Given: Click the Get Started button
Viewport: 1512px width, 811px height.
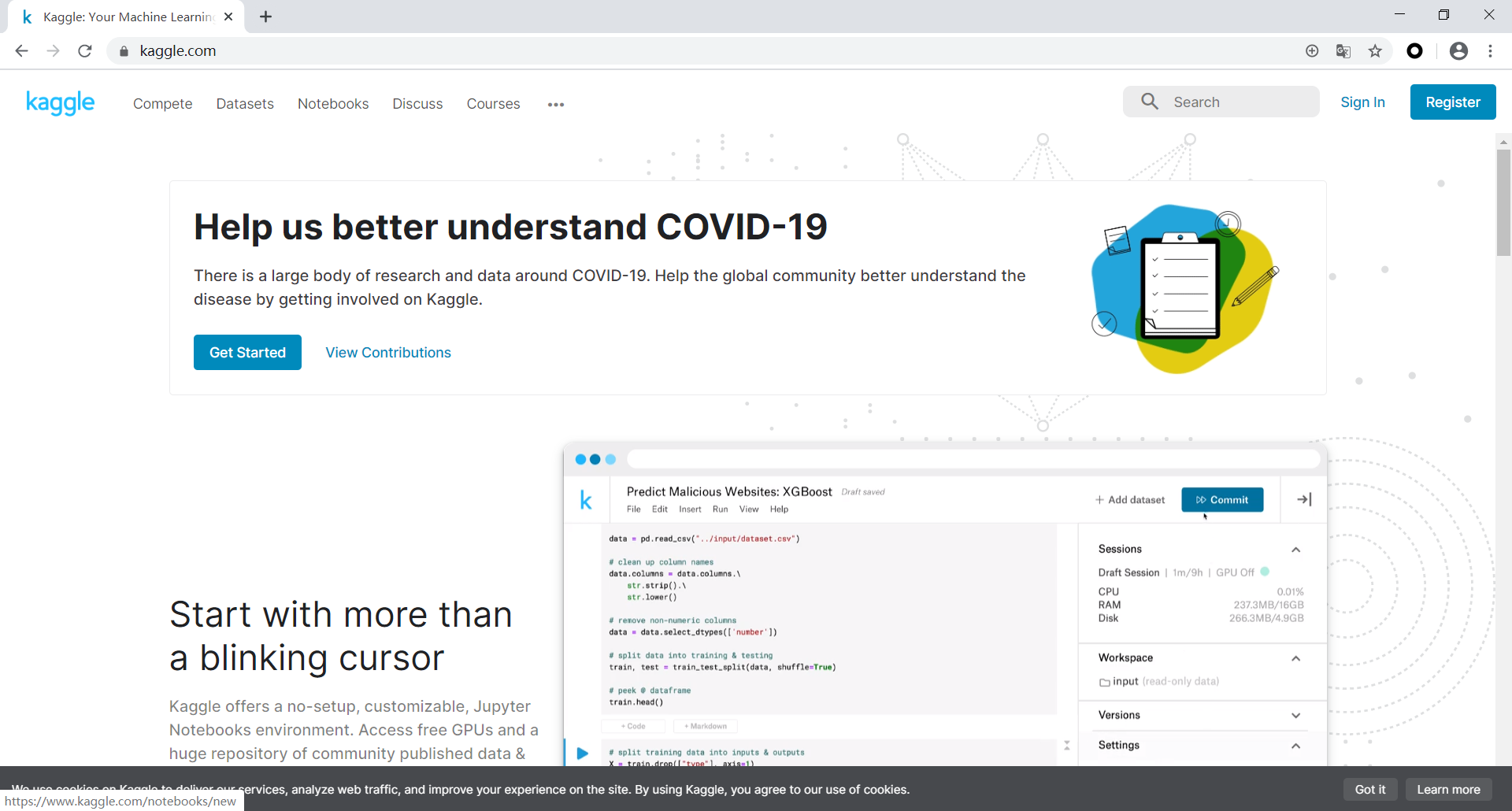Looking at the screenshot, I should point(247,353).
